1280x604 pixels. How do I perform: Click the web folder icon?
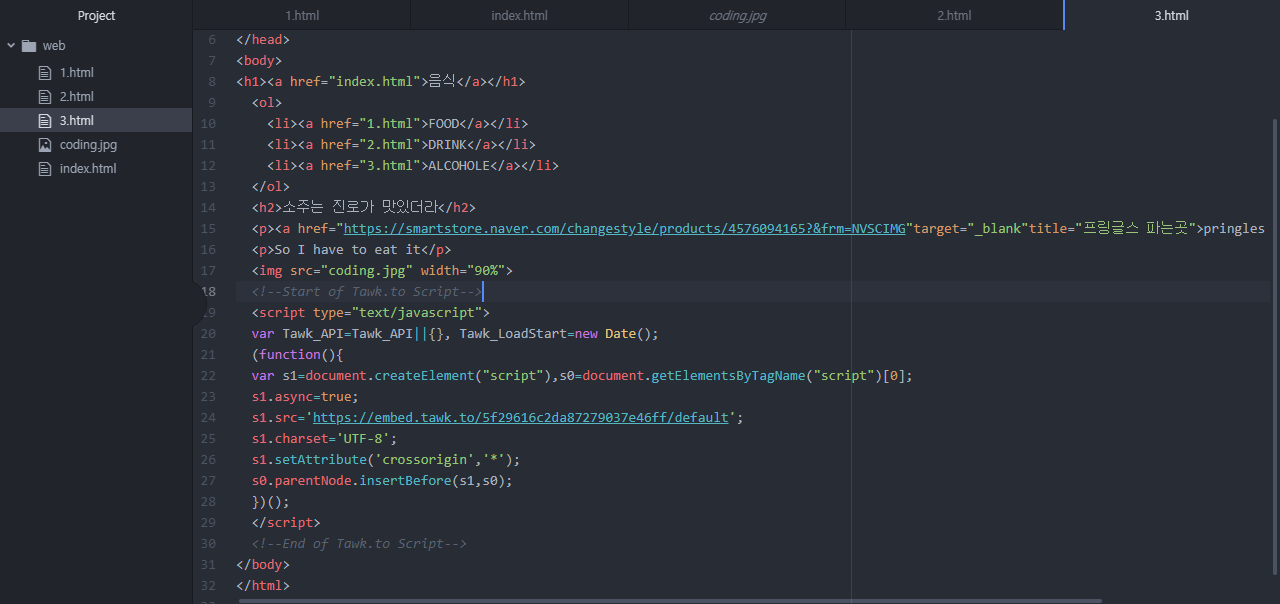[28, 46]
